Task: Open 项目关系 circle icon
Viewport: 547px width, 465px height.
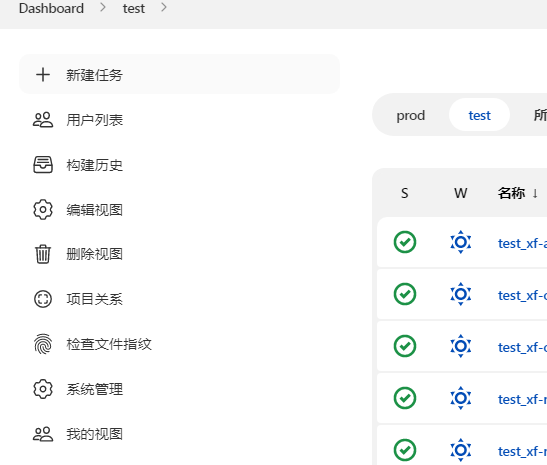Action: click(43, 299)
